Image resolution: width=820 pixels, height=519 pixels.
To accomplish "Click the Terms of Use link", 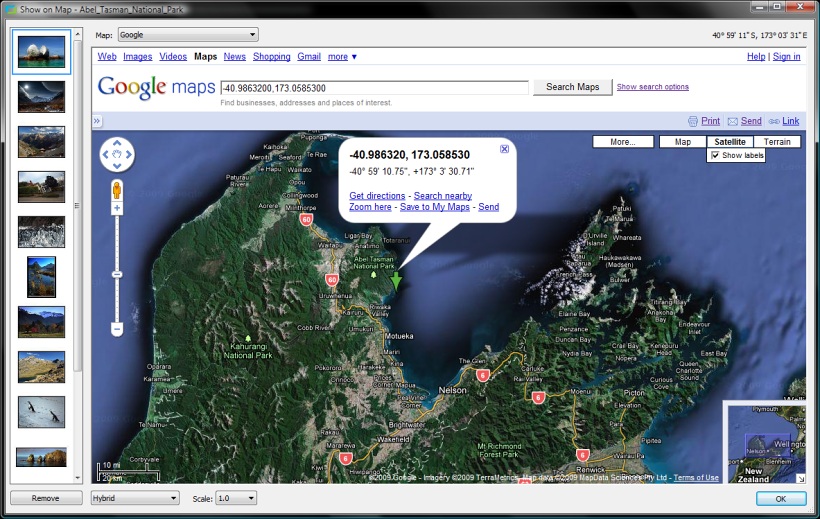I will click(696, 477).
